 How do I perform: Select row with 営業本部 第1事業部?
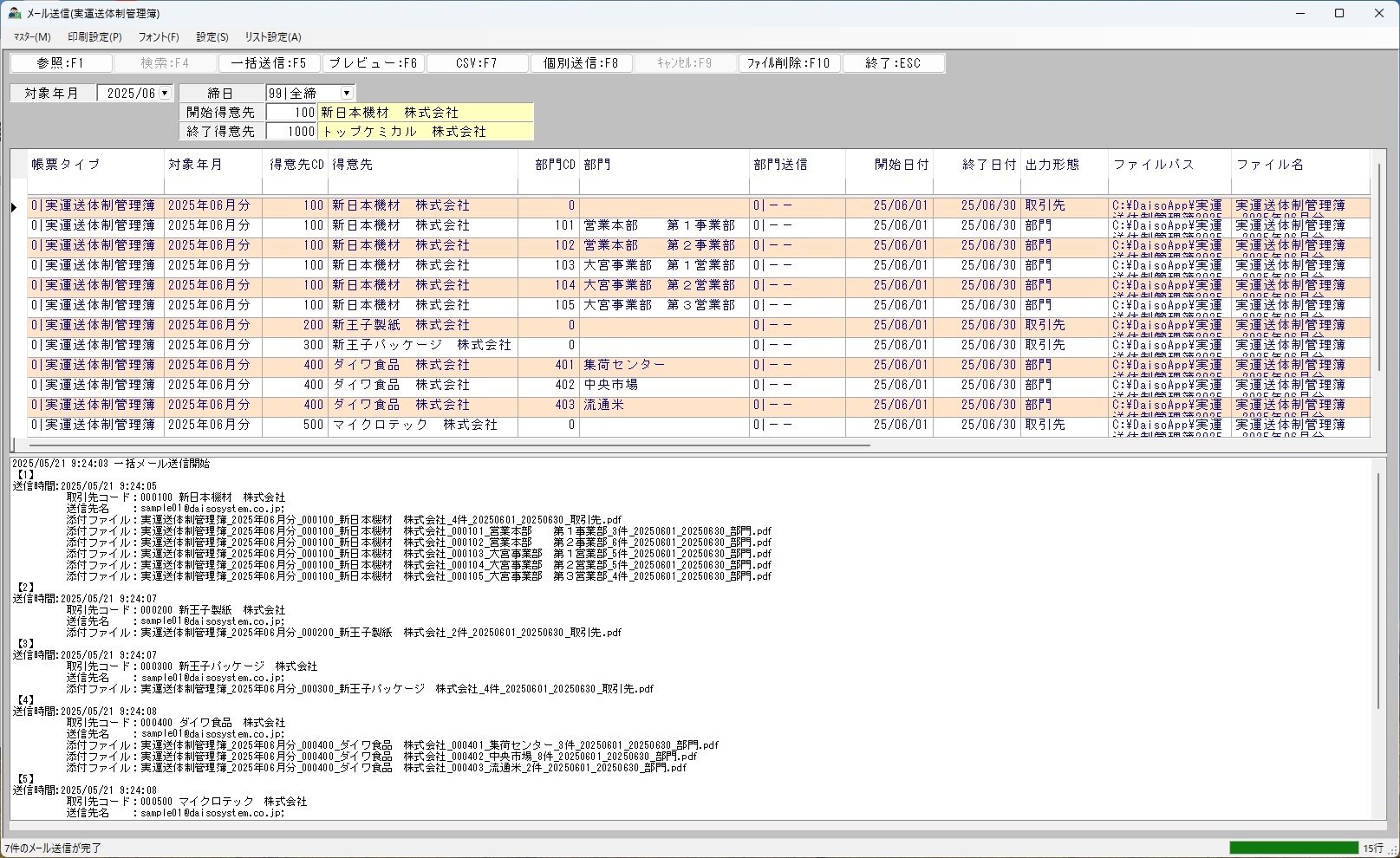point(699,226)
